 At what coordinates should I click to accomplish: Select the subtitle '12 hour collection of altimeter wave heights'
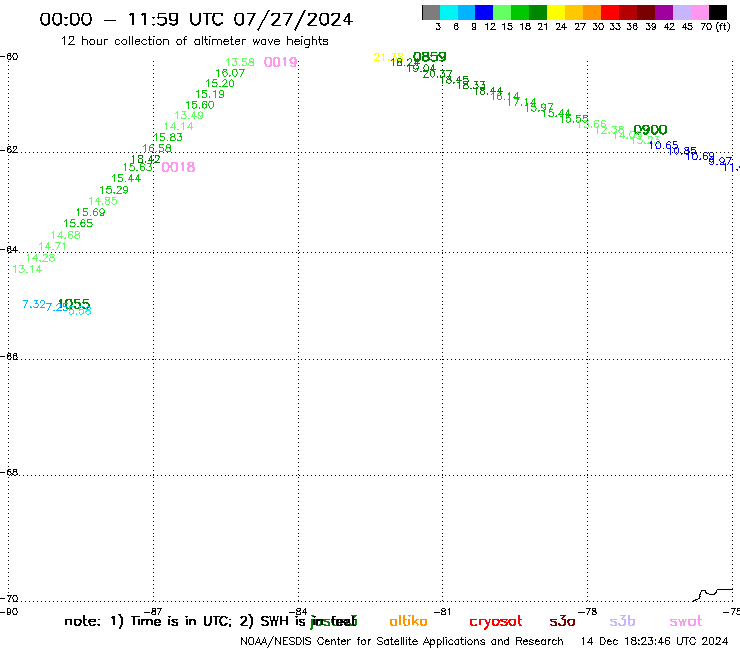194,41
